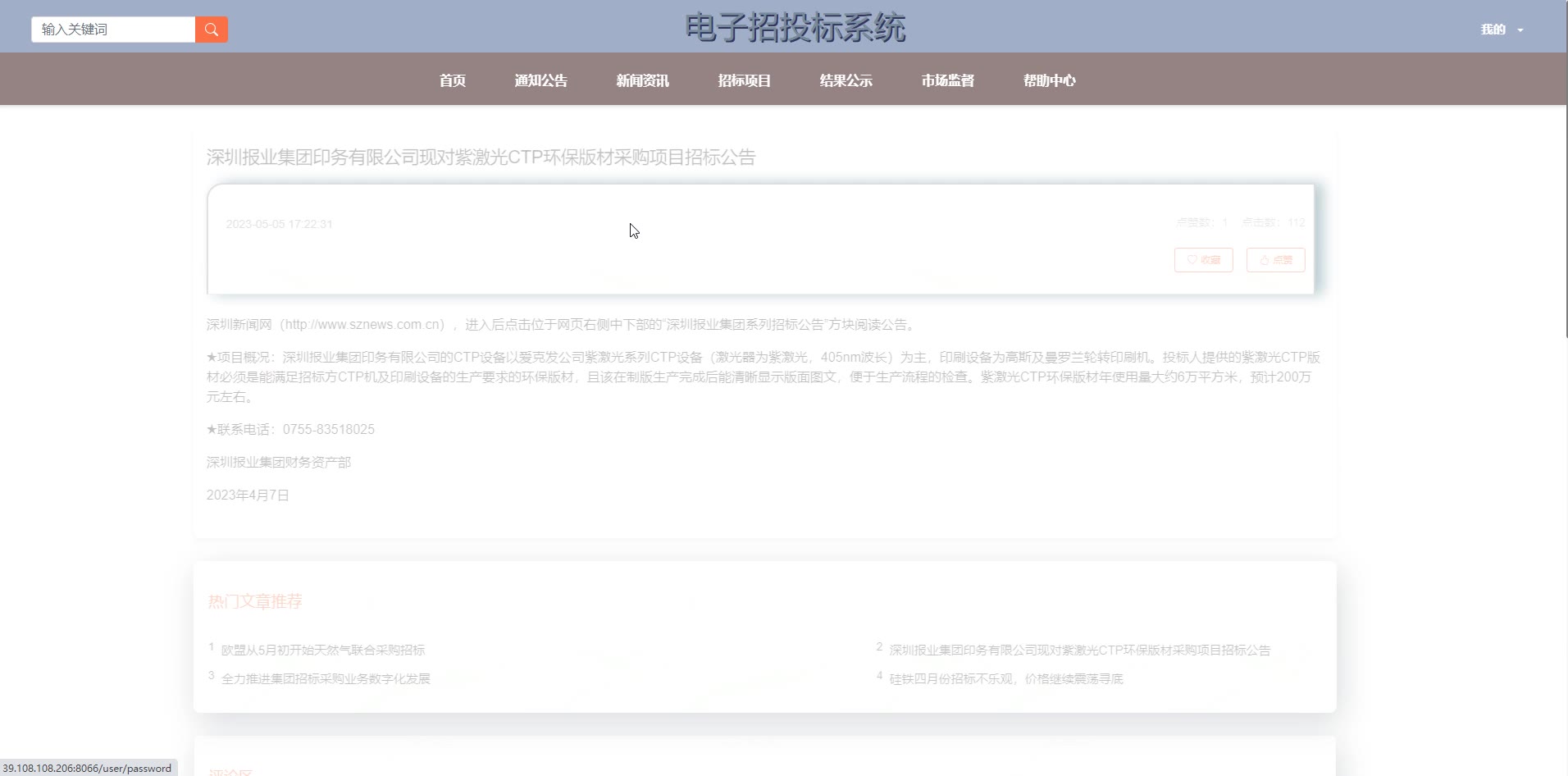Click the 点击数:112 counter text
Screen dimensions: 1568x776
pos(1274,222)
